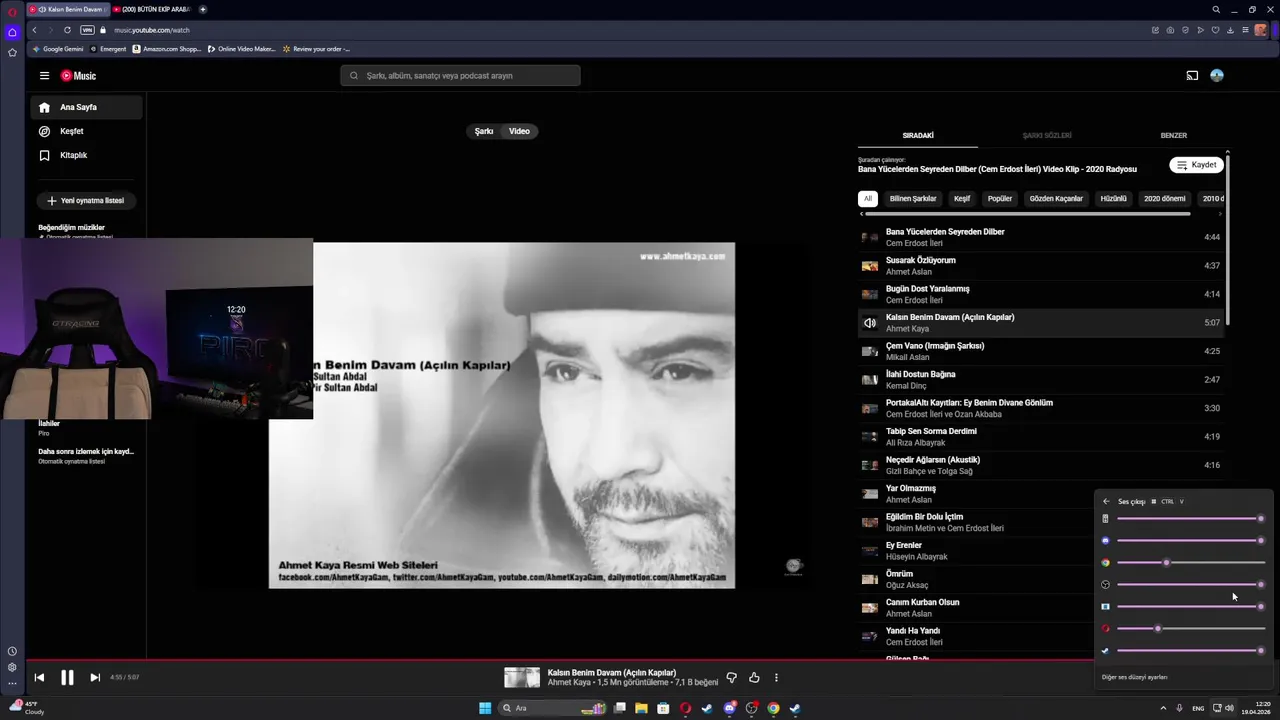
Task: Go to Keşfet explore page
Action: pos(88,131)
